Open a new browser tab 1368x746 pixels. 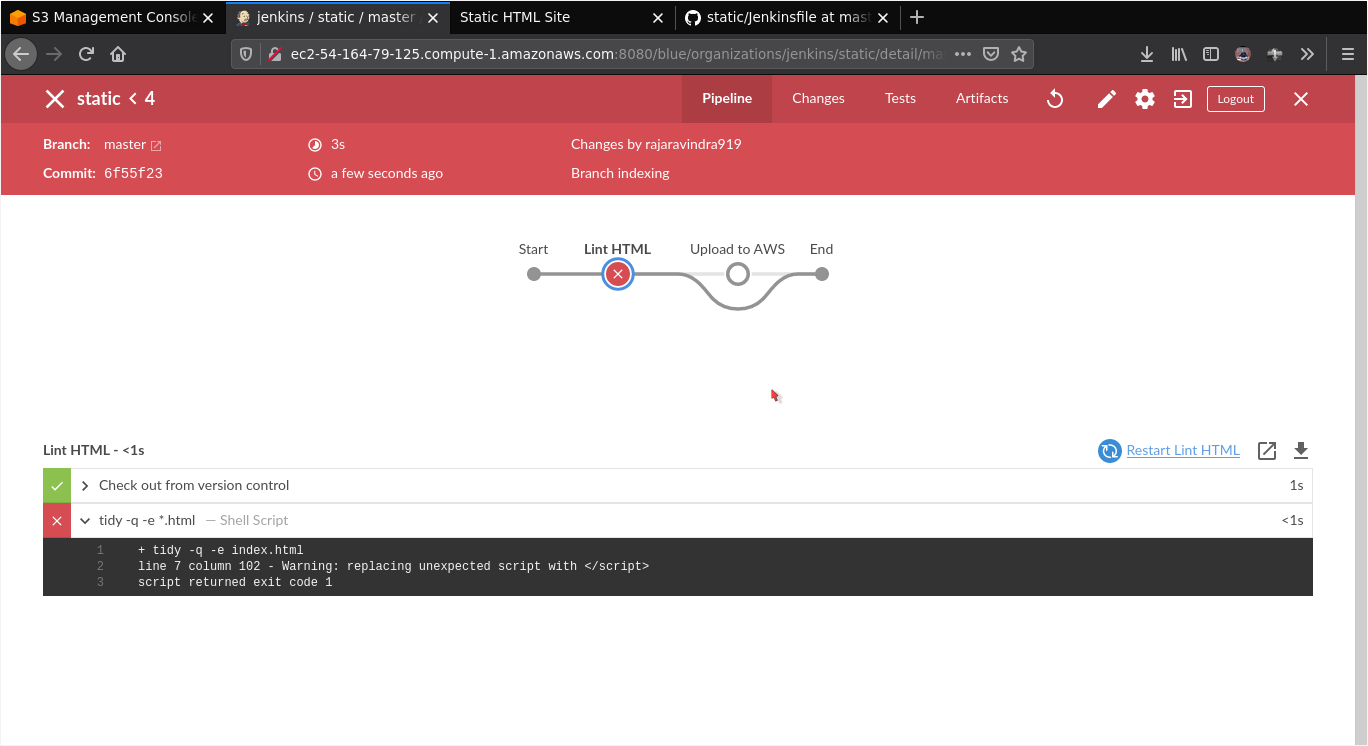917,17
